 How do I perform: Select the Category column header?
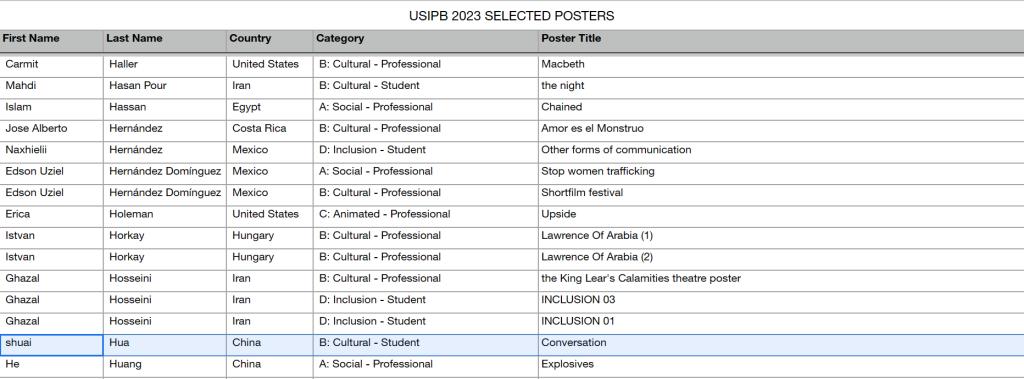pyautogui.click(x=426, y=39)
